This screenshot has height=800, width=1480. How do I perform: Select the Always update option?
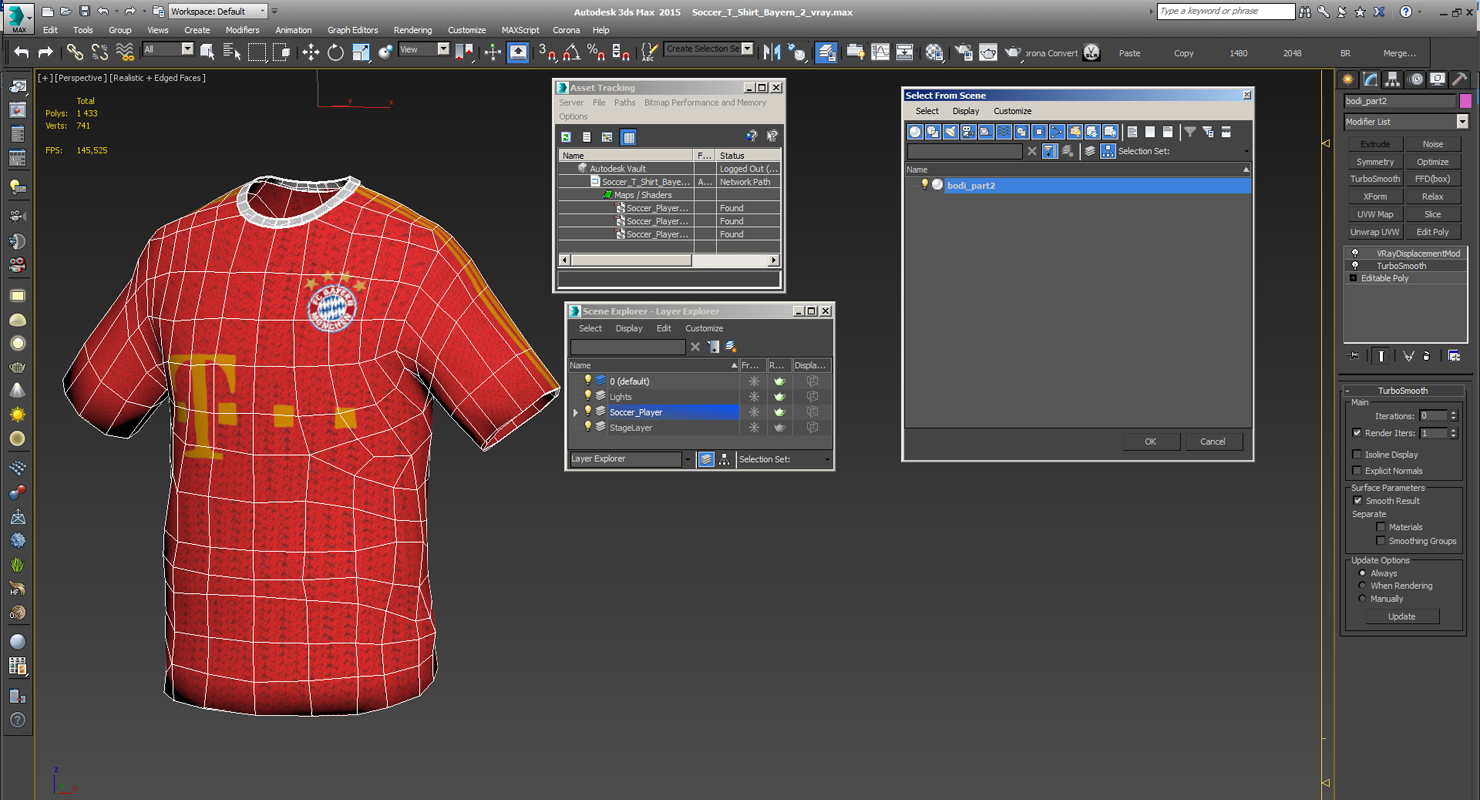[x=1362, y=573]
